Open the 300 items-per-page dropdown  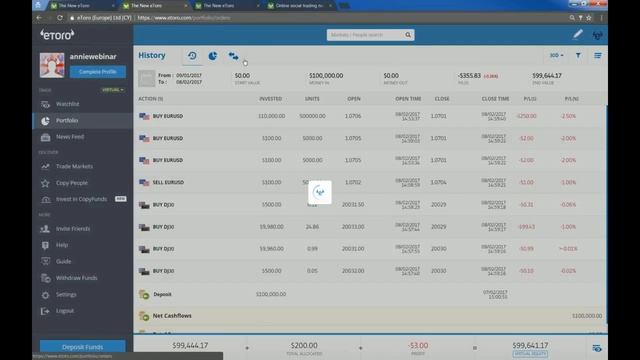point(556,56)
